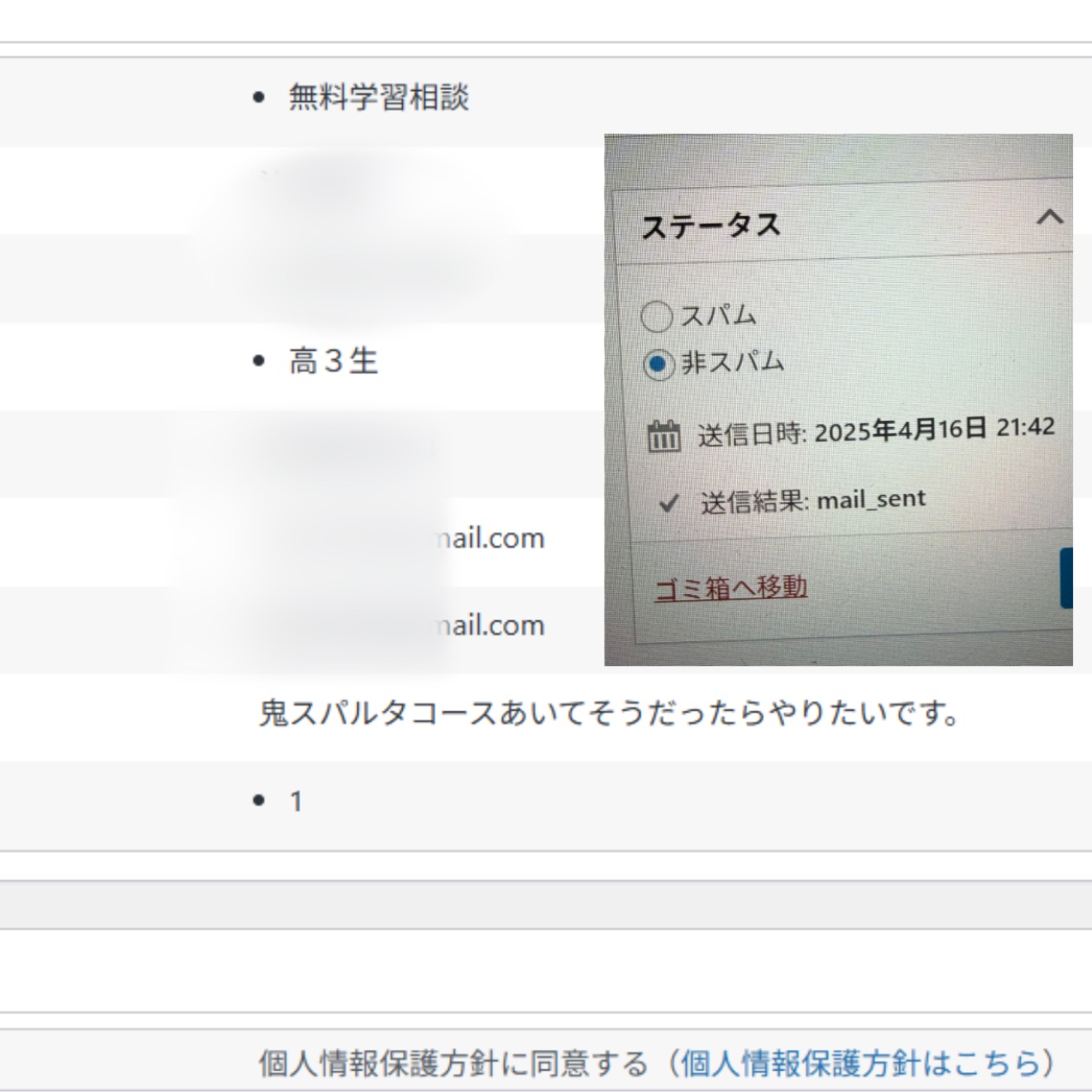Click the upper mail.com email address
1092x1092 pixels.
[490, 539]
